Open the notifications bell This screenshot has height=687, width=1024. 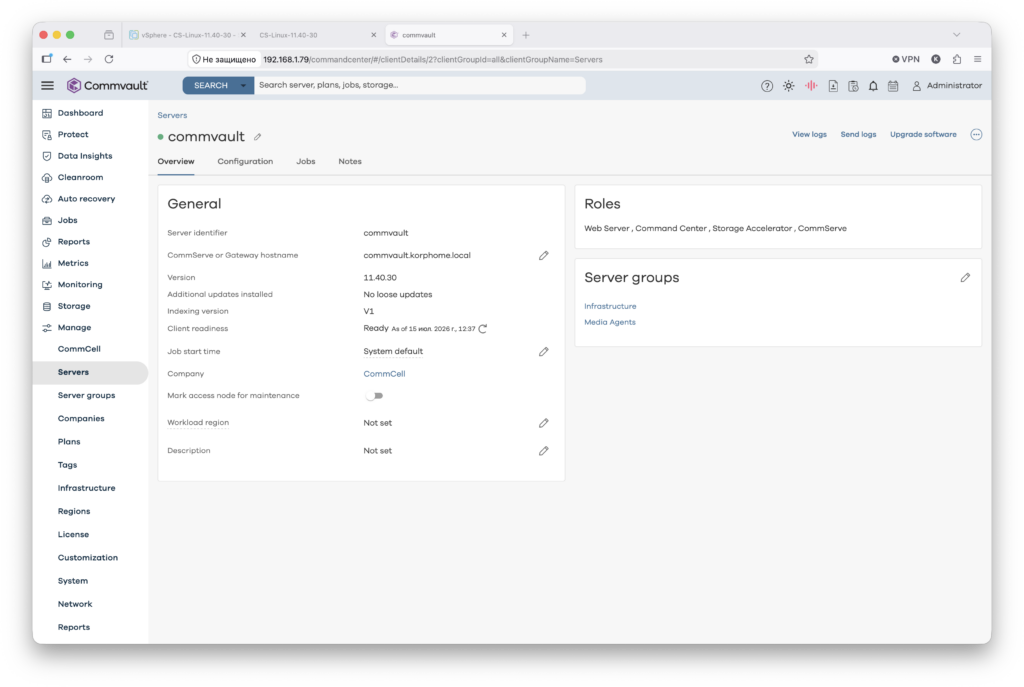[873, 86]
